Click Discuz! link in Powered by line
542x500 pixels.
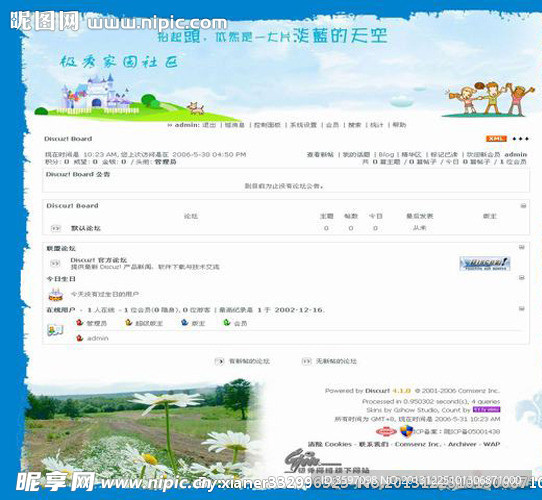click(377, 391)
